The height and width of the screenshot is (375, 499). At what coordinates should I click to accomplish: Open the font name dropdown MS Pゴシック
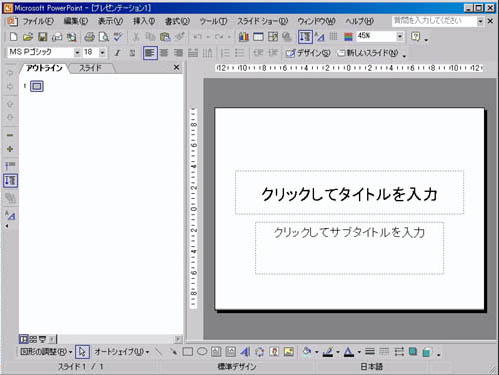[x=77, y=53]
